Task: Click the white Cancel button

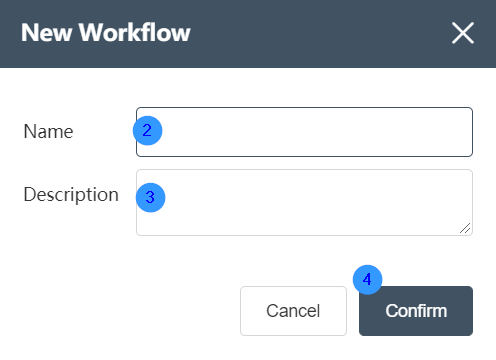Action: click(x=293, y=311)
